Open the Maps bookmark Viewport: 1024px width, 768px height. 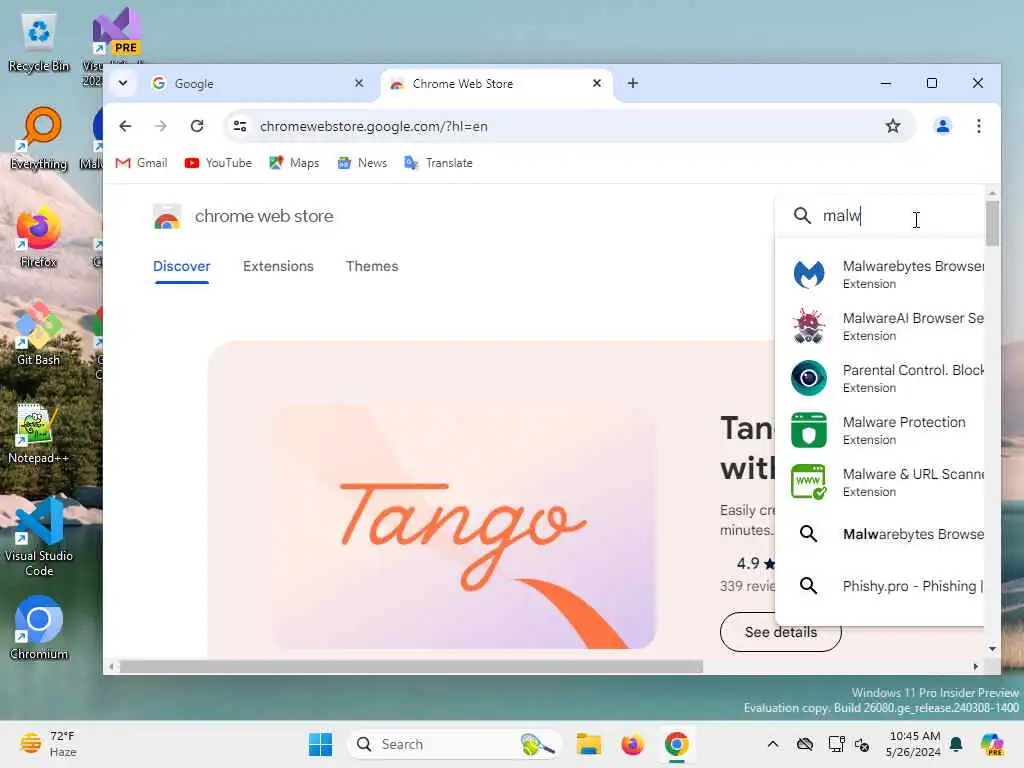click(294, 163)
